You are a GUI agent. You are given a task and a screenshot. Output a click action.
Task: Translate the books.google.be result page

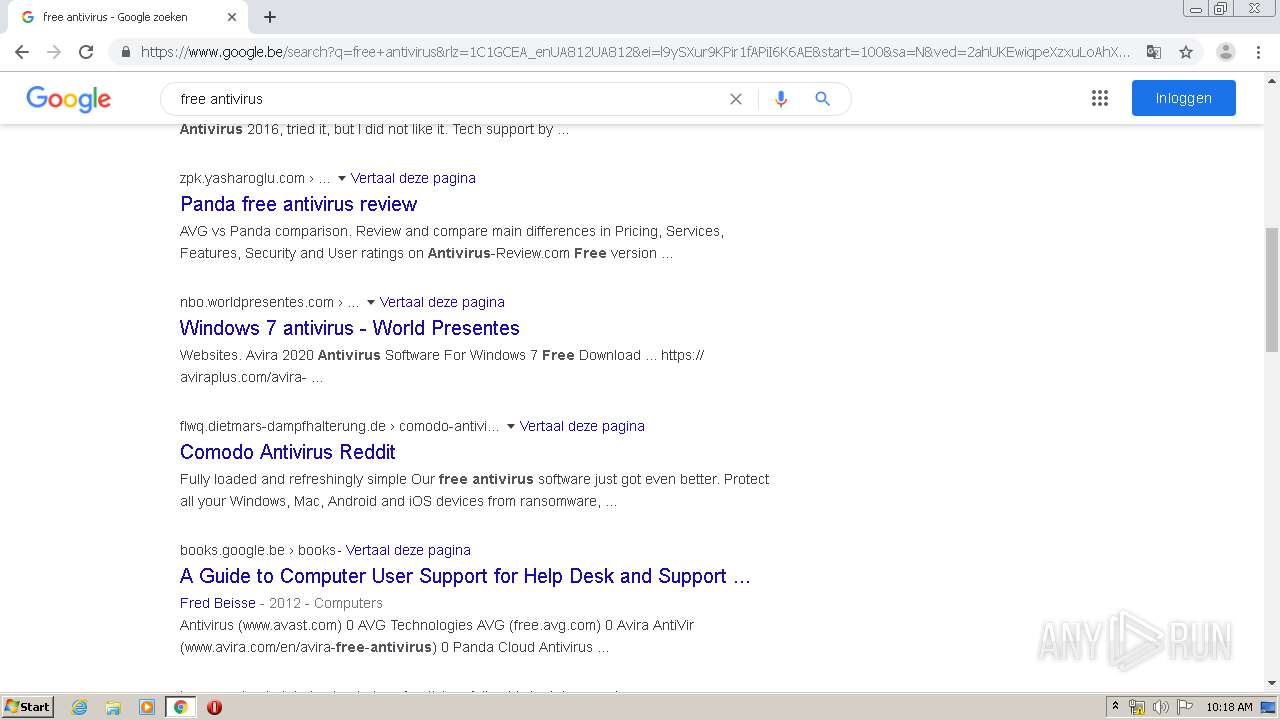point(408,550)
